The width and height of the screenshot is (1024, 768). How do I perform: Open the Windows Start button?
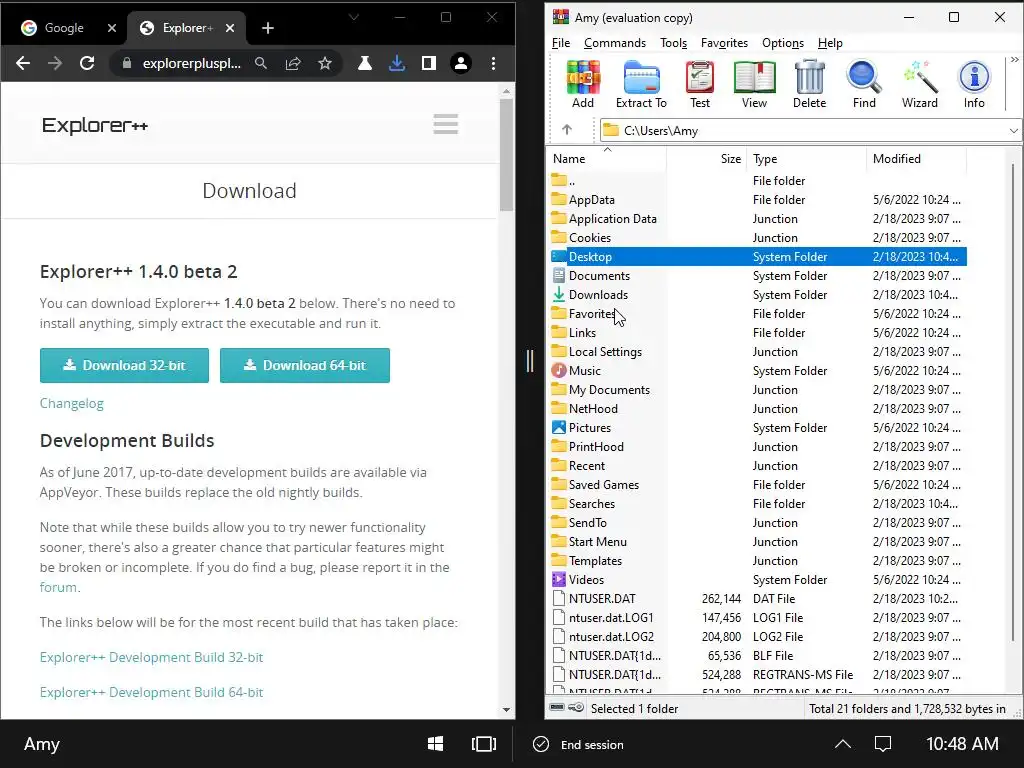(436, 744)
